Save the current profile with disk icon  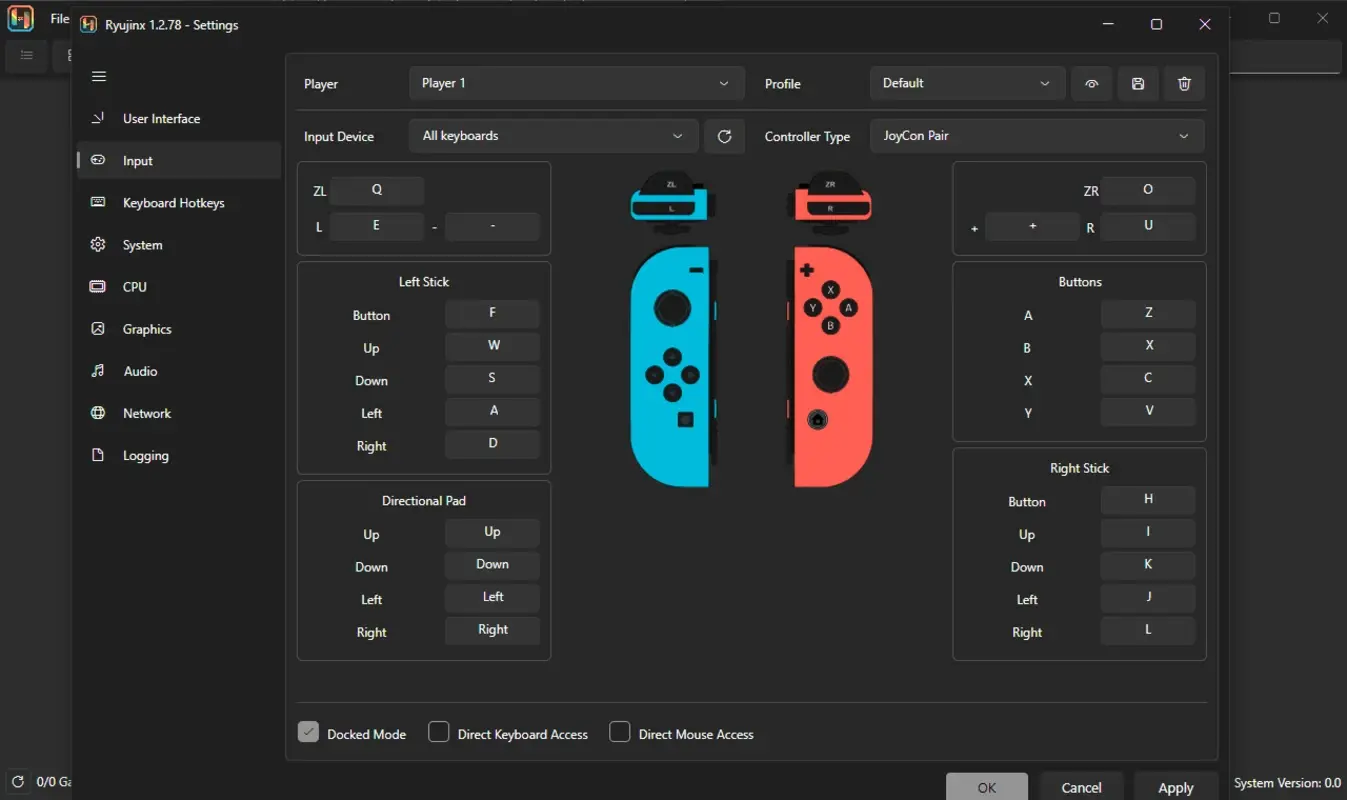[1137, 83]
